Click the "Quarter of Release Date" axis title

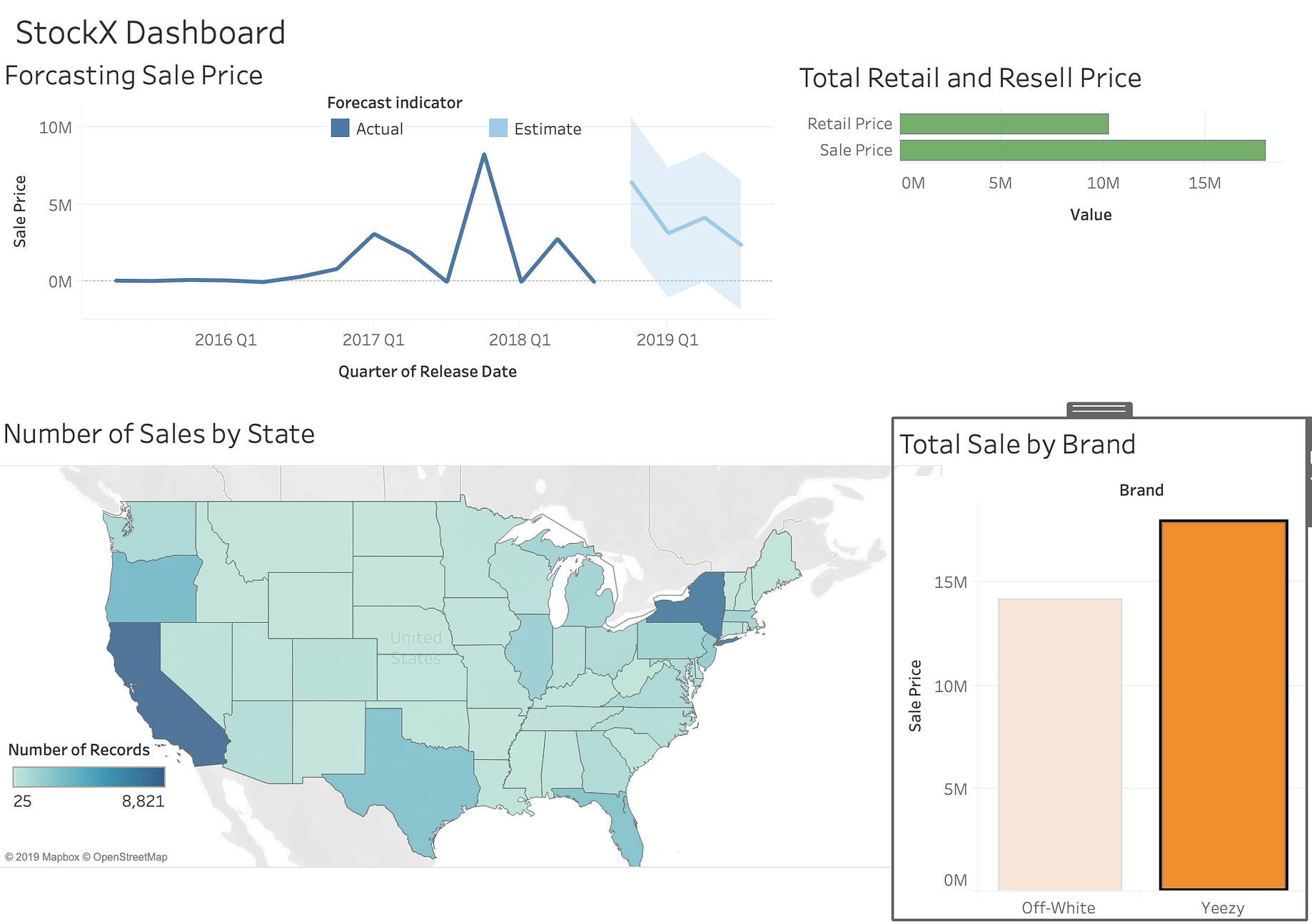click(428, 372)
